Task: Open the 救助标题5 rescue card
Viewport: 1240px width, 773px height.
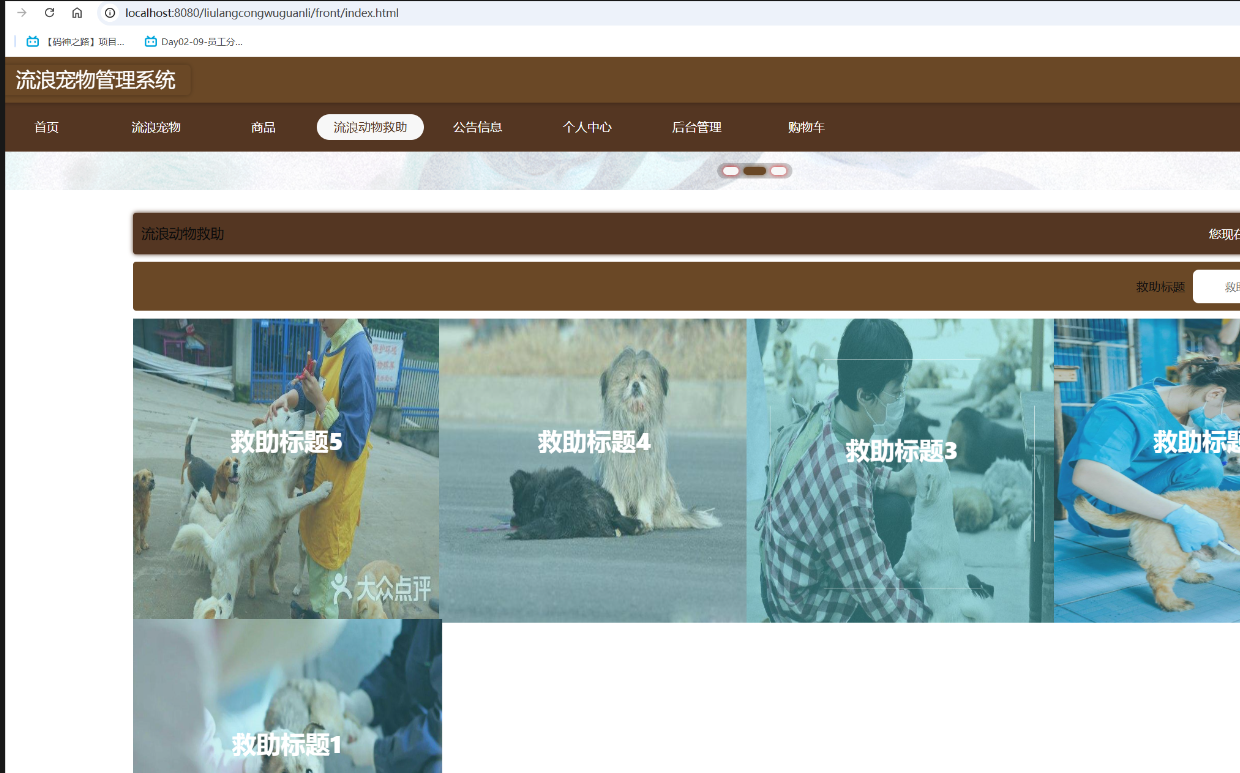Action: (x=286, y=468)
